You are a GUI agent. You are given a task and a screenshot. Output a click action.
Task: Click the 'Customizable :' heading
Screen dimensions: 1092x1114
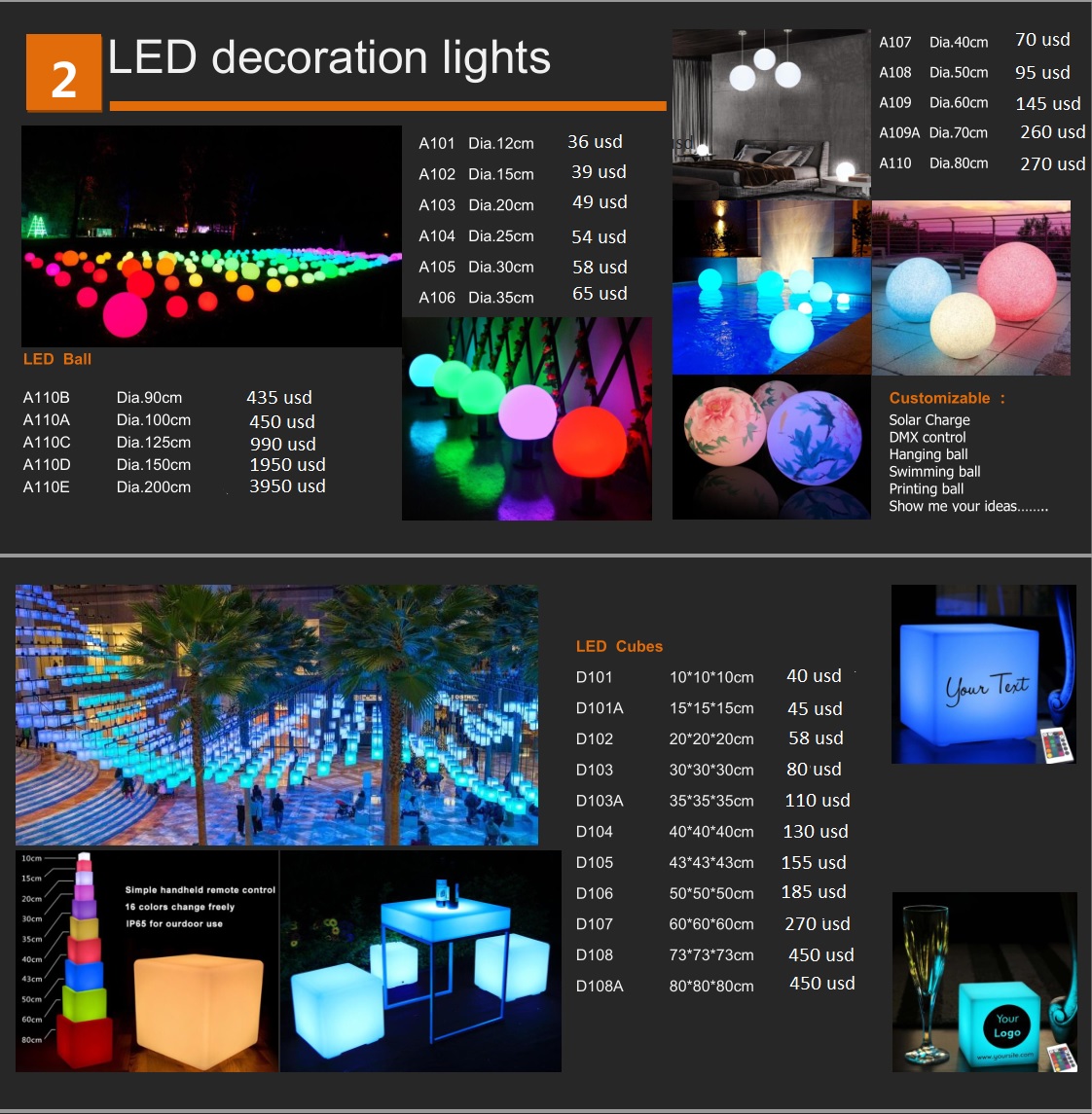(x=947, y=398)
